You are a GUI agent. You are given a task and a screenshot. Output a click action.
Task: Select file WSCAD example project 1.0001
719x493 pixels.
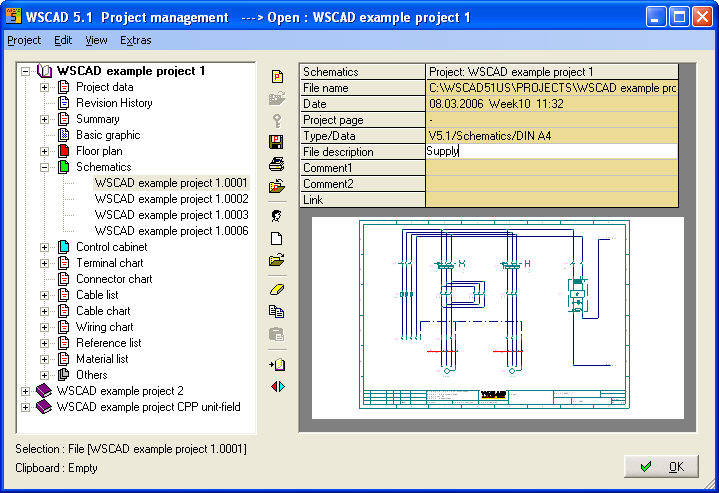tap(171, 183)
